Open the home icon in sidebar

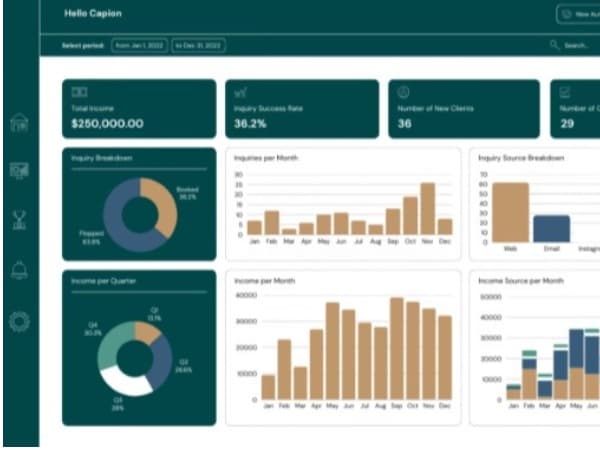click(19, 122)
